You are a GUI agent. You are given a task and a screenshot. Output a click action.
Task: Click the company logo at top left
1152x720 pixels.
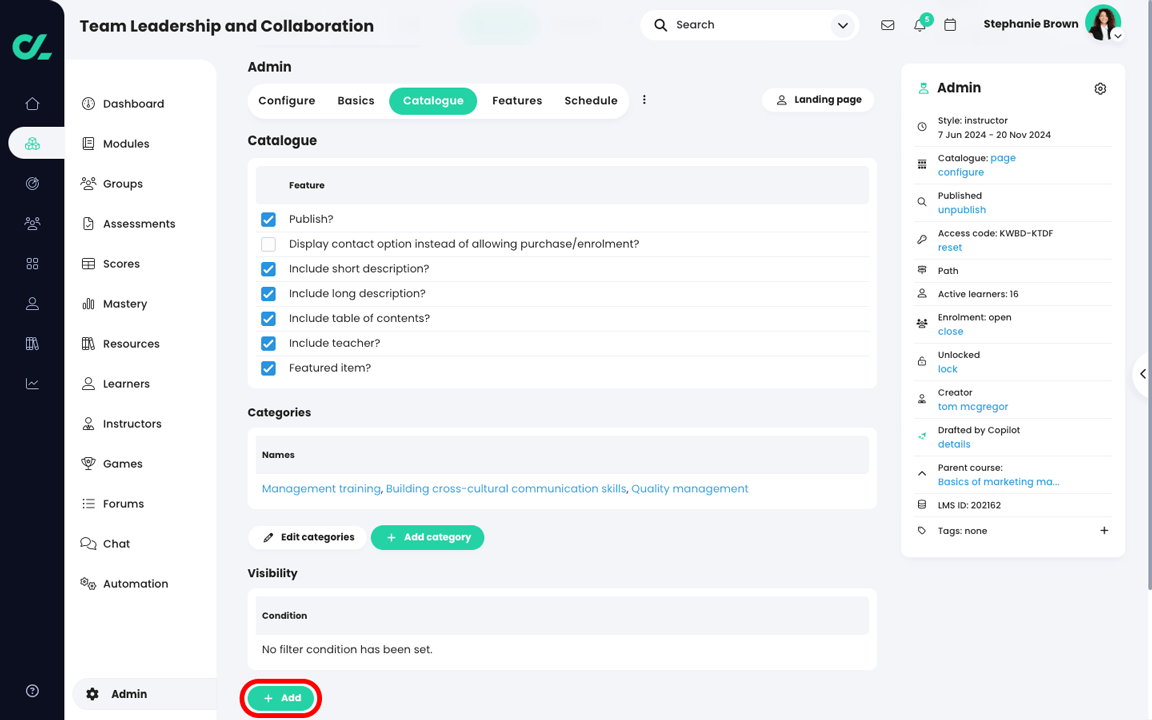click(32, 47)
